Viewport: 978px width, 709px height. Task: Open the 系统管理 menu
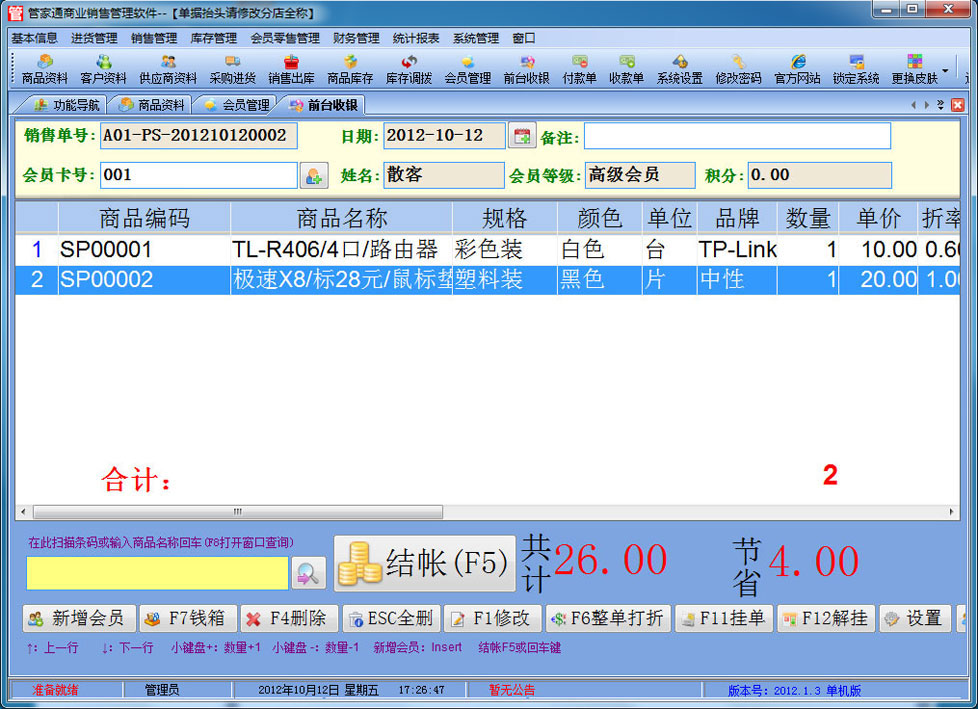coord(476,38)
